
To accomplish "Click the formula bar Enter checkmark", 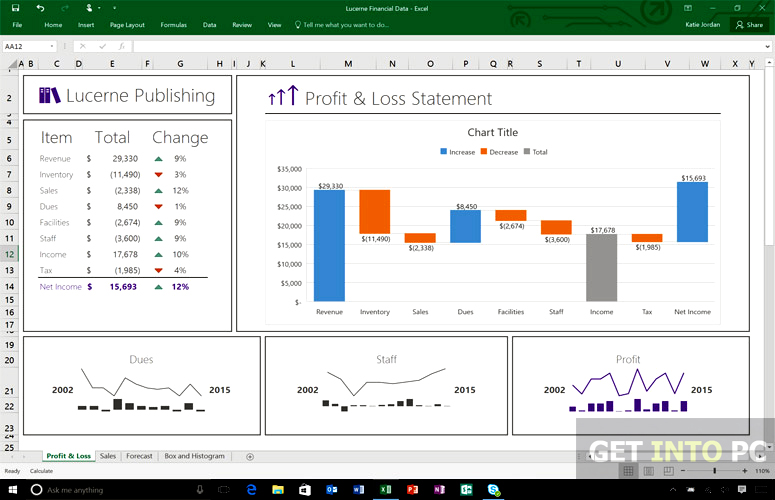I will click(102, 46).
